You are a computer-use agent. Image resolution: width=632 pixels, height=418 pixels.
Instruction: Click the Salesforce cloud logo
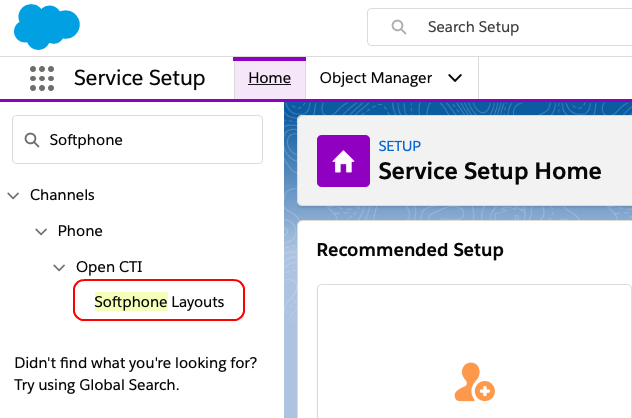coord(47,27)
